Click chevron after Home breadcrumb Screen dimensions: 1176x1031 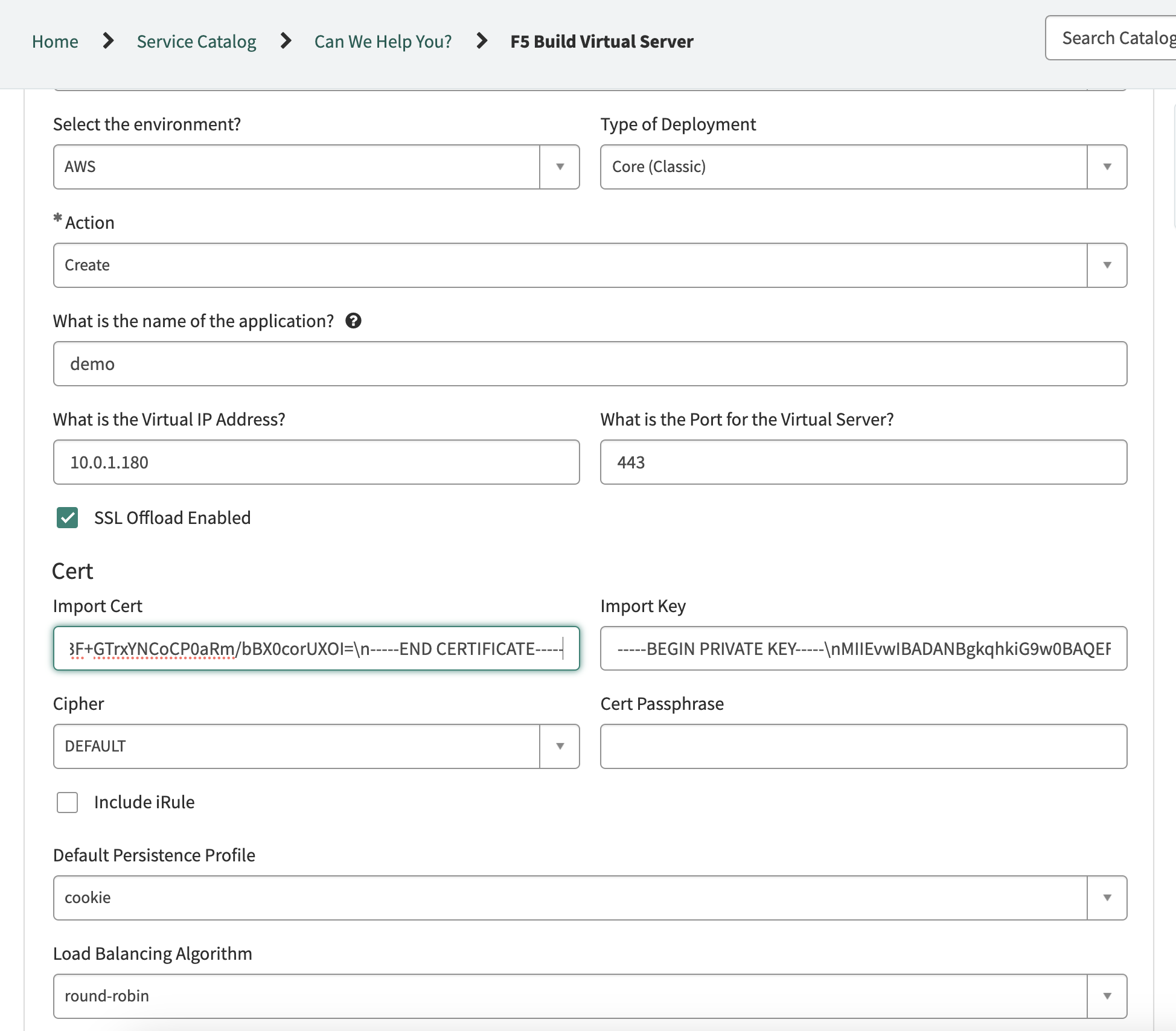pos(108,41)
